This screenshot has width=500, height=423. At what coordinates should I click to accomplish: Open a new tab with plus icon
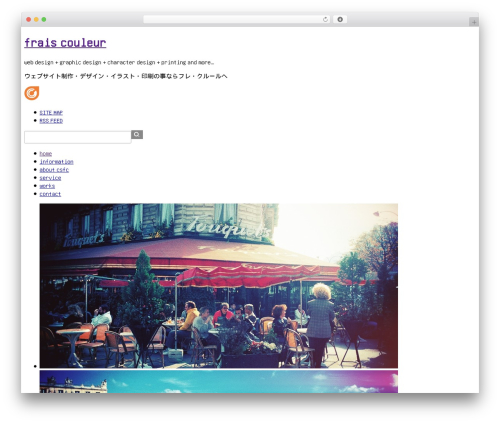474,22
